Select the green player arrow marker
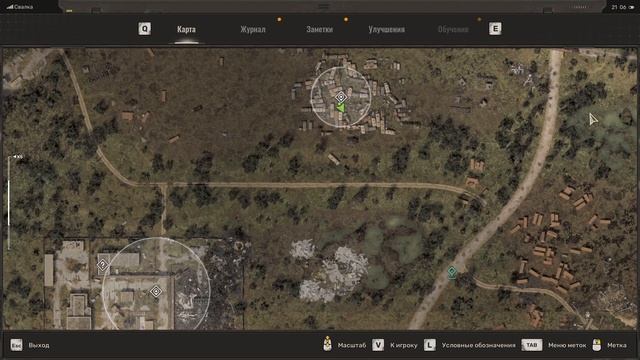Viewport: 640px width, 360px height. 340,108
